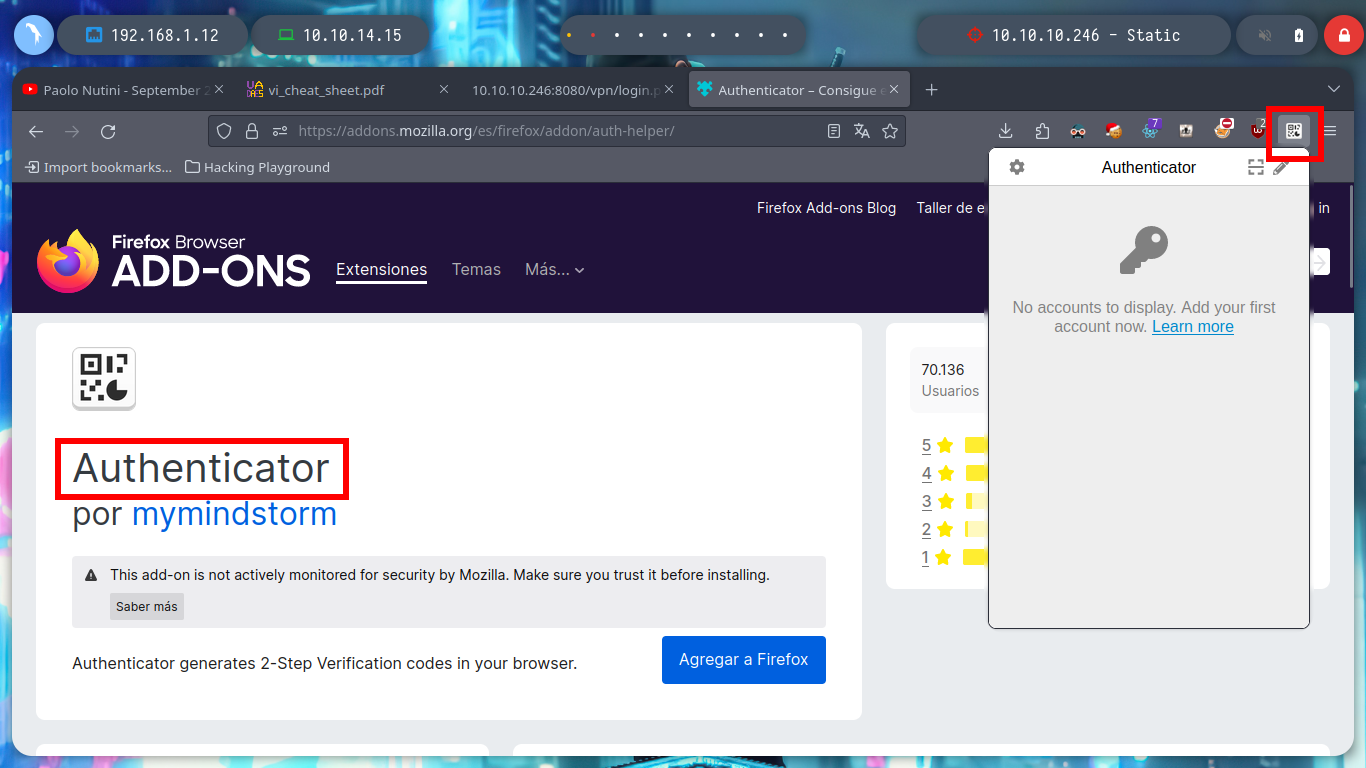The width and height of the screenshot is (1366, 768).
Task: Click the Parrot OS menu bird icon
Action: [x=33, y=35]
